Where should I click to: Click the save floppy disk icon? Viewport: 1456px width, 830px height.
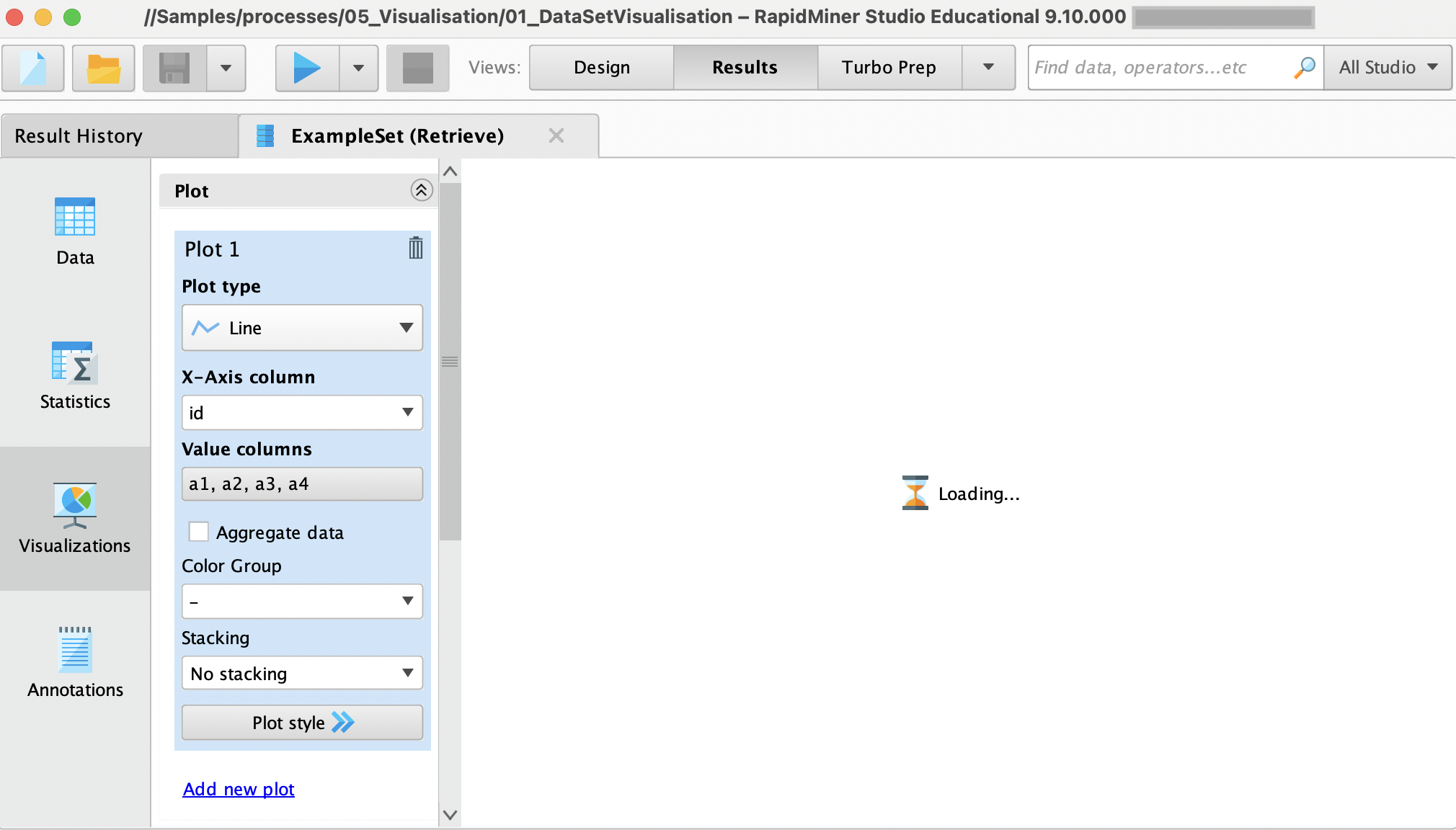tap(174, 68)
